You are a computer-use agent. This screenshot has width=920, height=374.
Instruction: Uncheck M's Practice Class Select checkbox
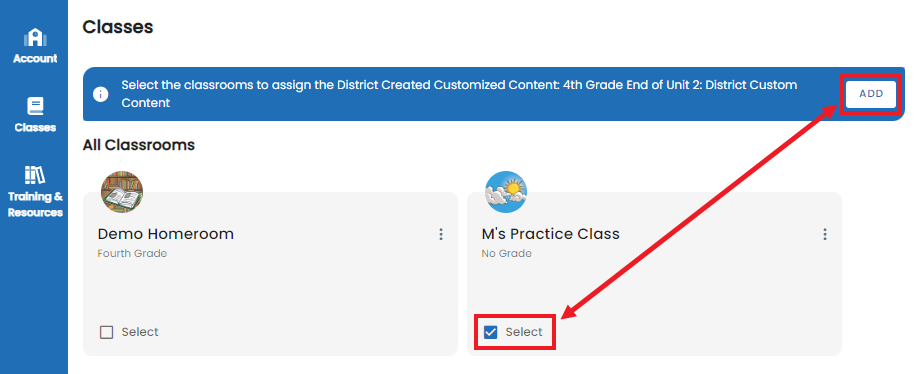pos(491,332)
